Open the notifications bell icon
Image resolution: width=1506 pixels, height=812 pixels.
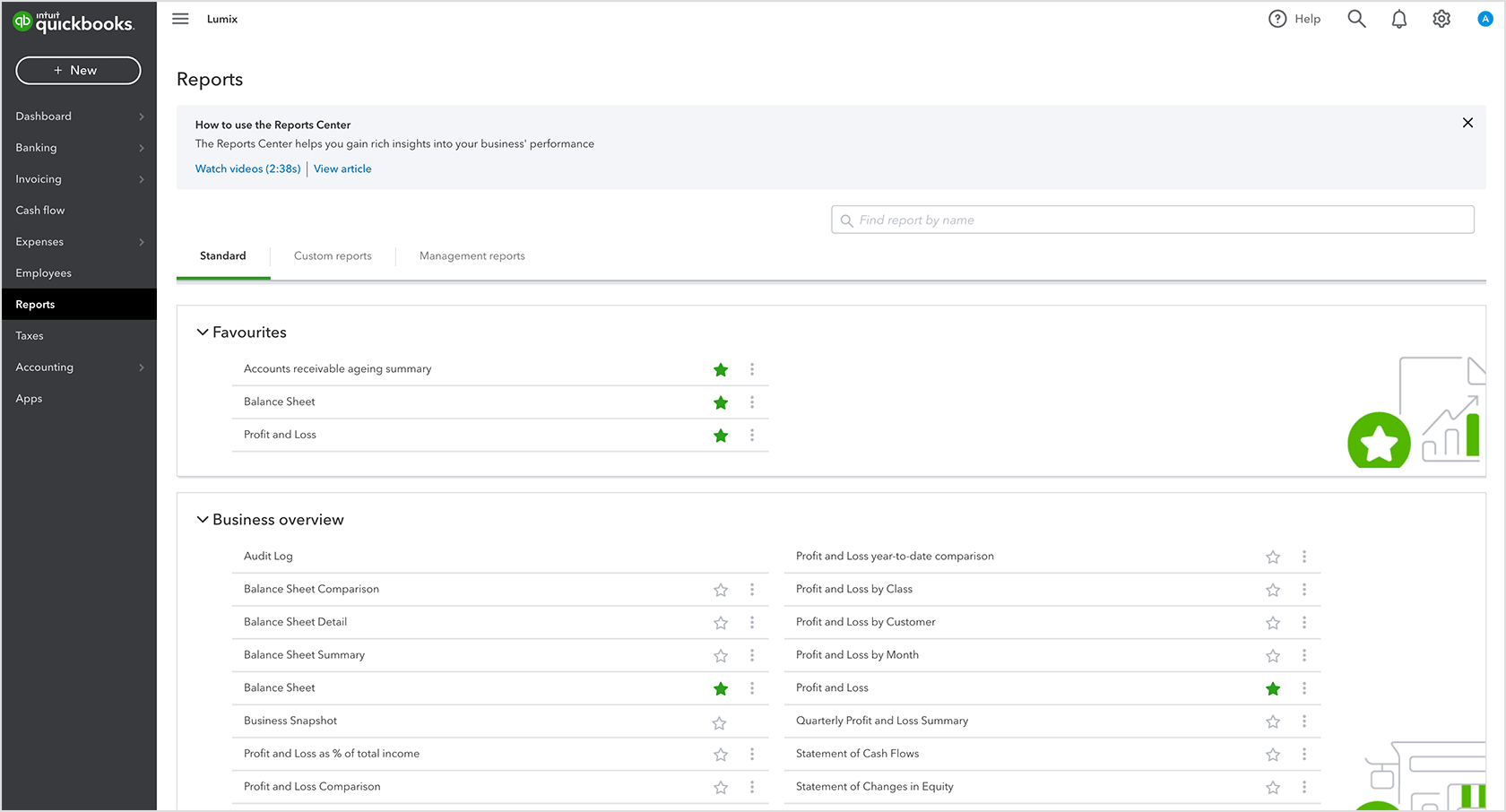point(1398,19)
